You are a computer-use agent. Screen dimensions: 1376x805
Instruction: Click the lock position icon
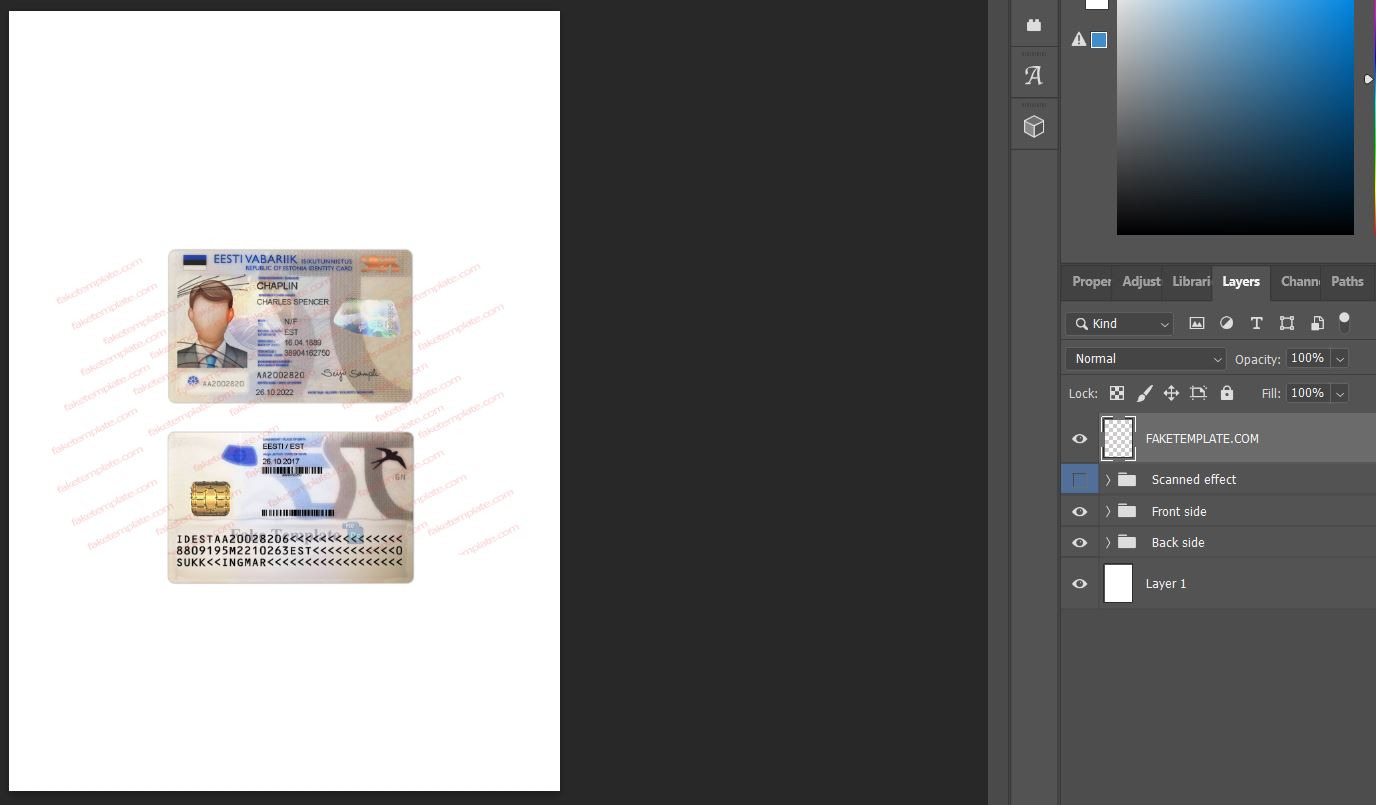pos(1171,392)
